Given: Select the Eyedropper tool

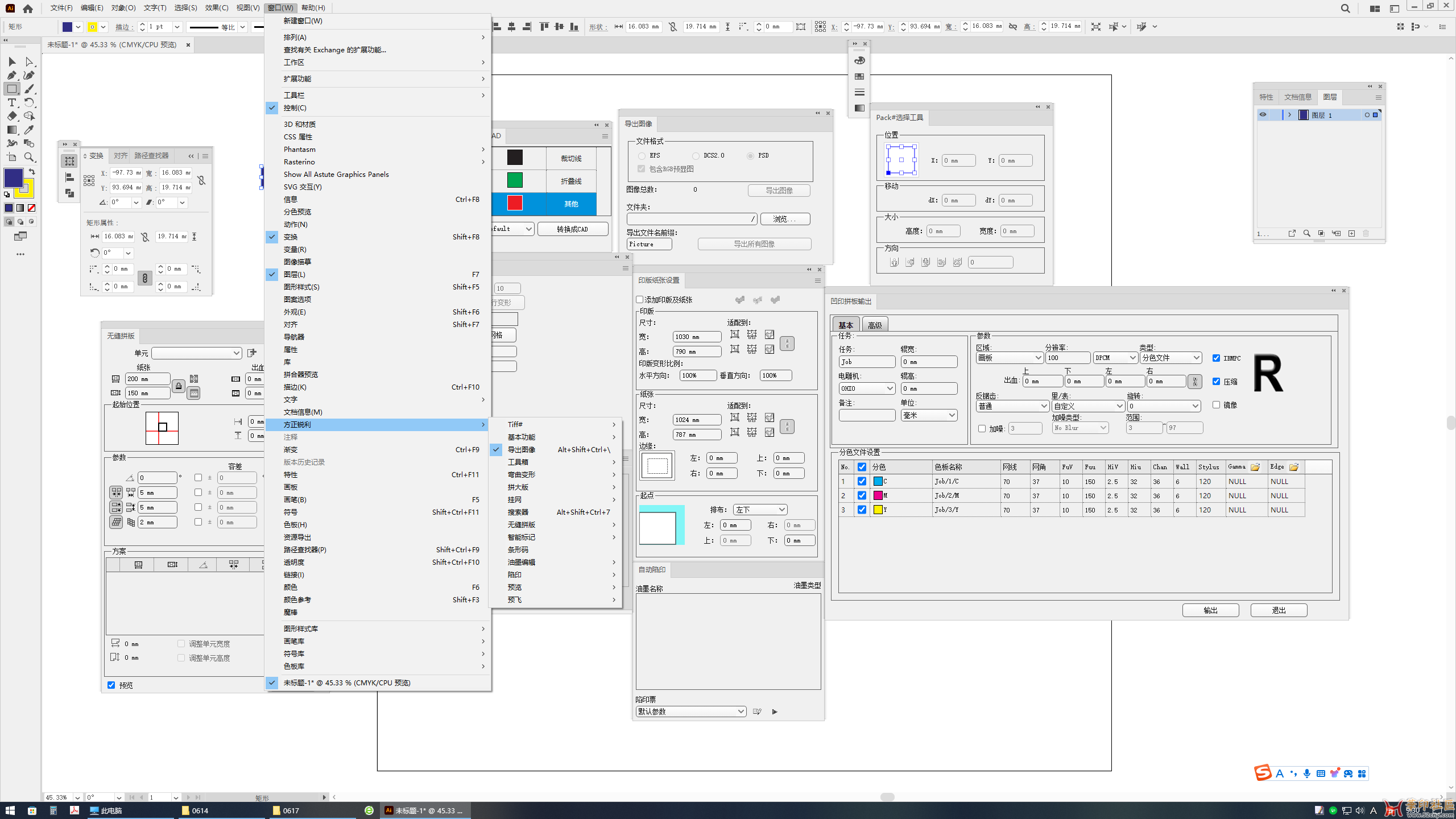Looking at the screenshot, I should (29, 130).
